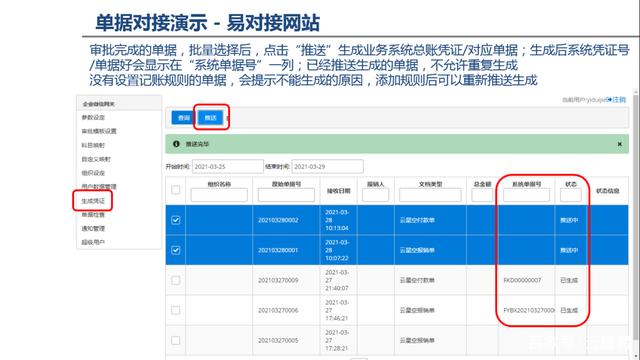The height and width of the screenshot is (360, 640).
Task: Click the 总金额 filter input
Action: coord(482,195)
